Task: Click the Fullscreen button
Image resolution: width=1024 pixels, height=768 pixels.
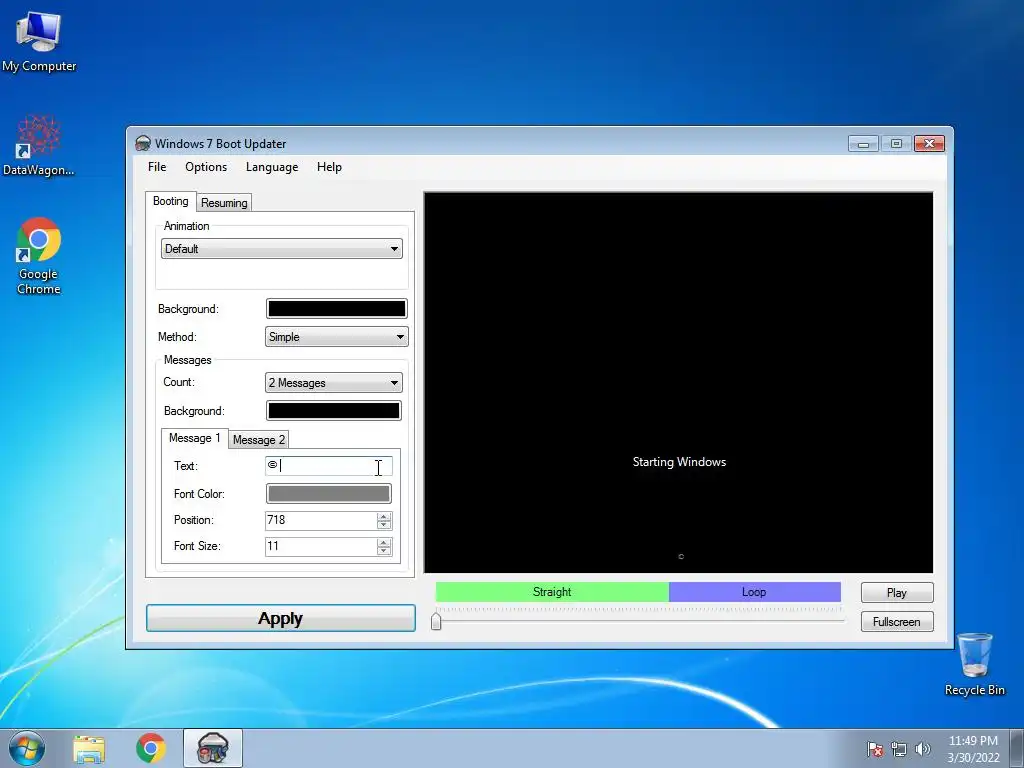Action: coord(897,622)
